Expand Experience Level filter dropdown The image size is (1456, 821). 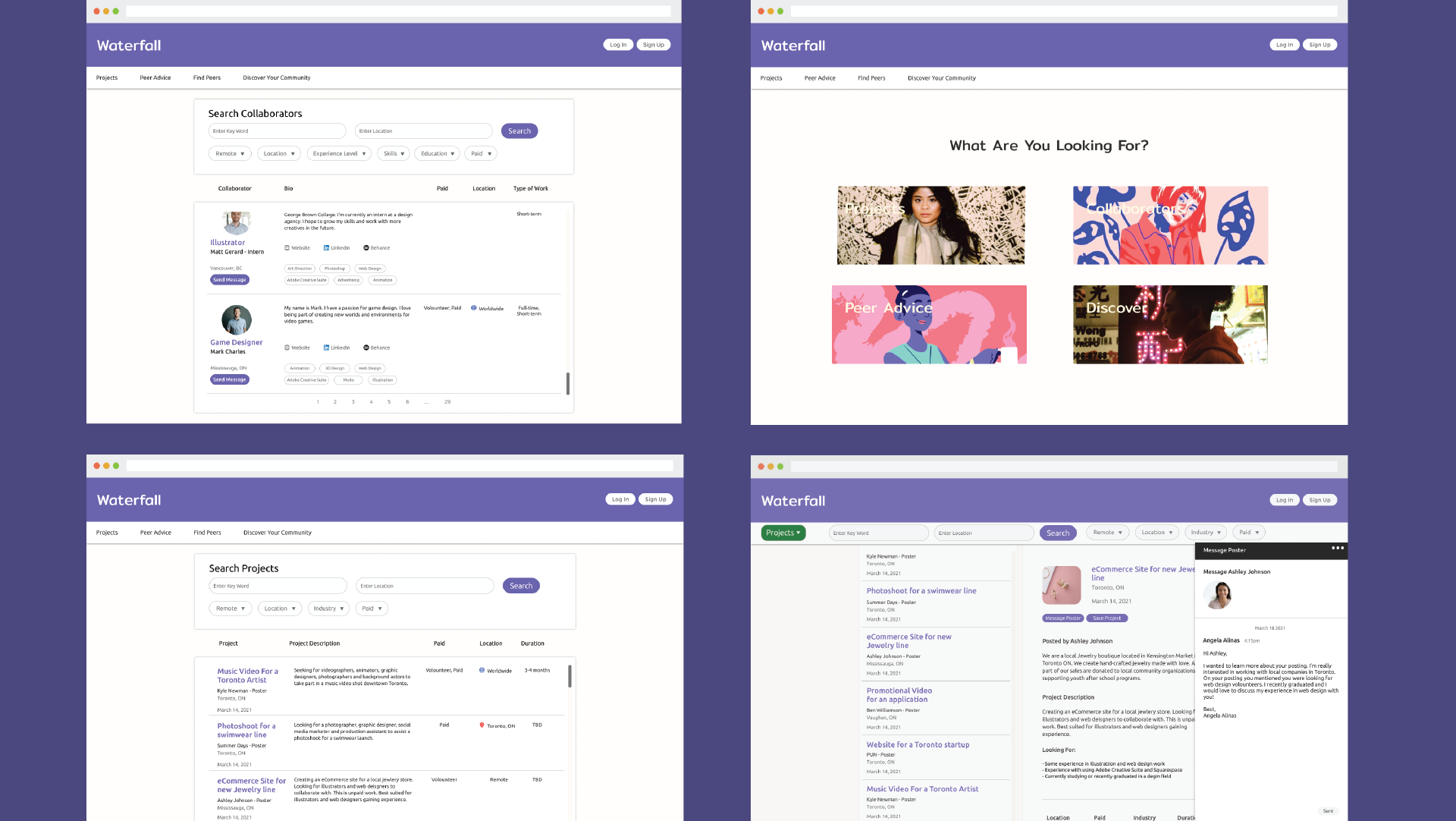click(339, 153)
